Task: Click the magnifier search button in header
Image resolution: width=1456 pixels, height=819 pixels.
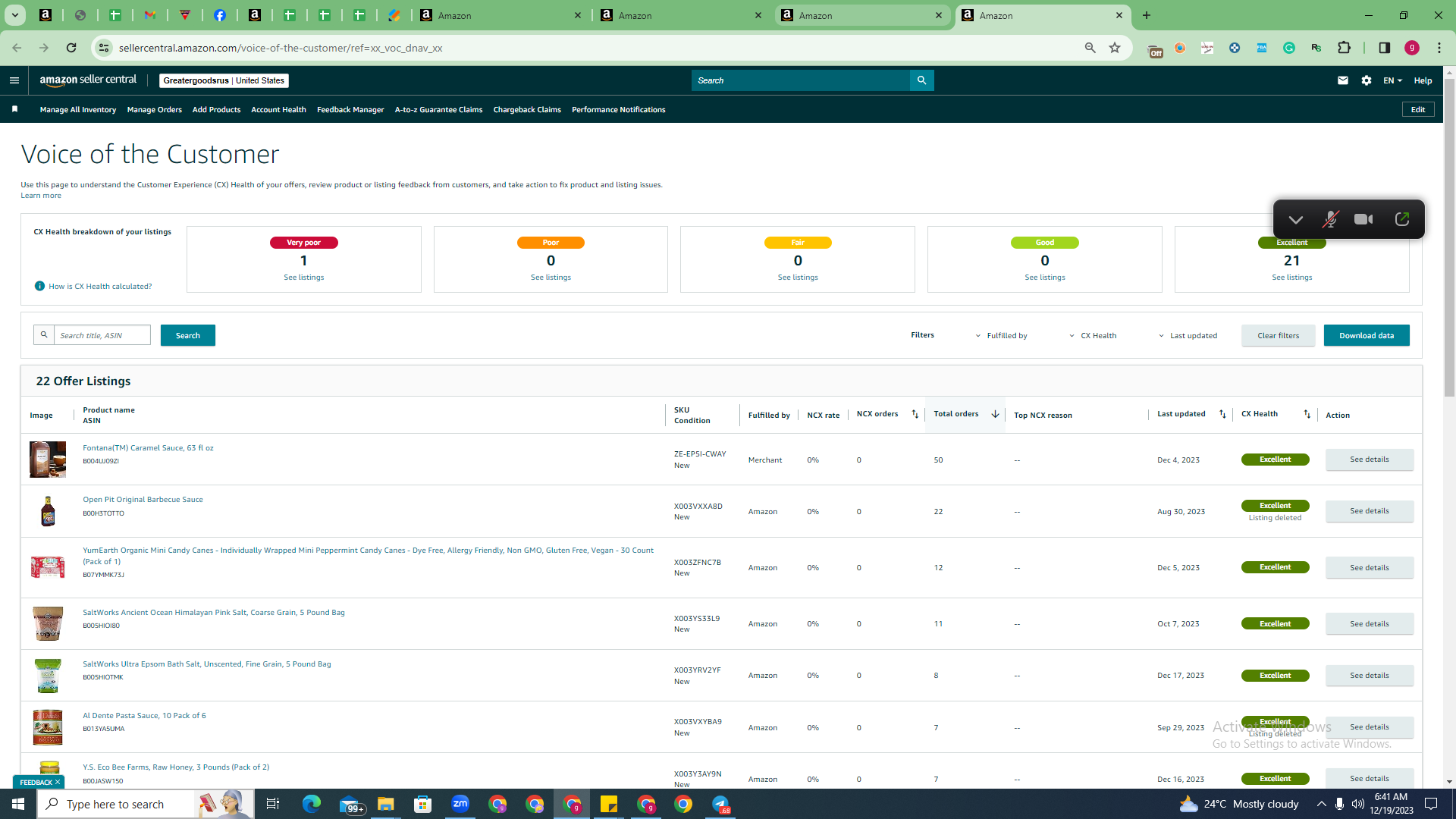Action: 921,80
